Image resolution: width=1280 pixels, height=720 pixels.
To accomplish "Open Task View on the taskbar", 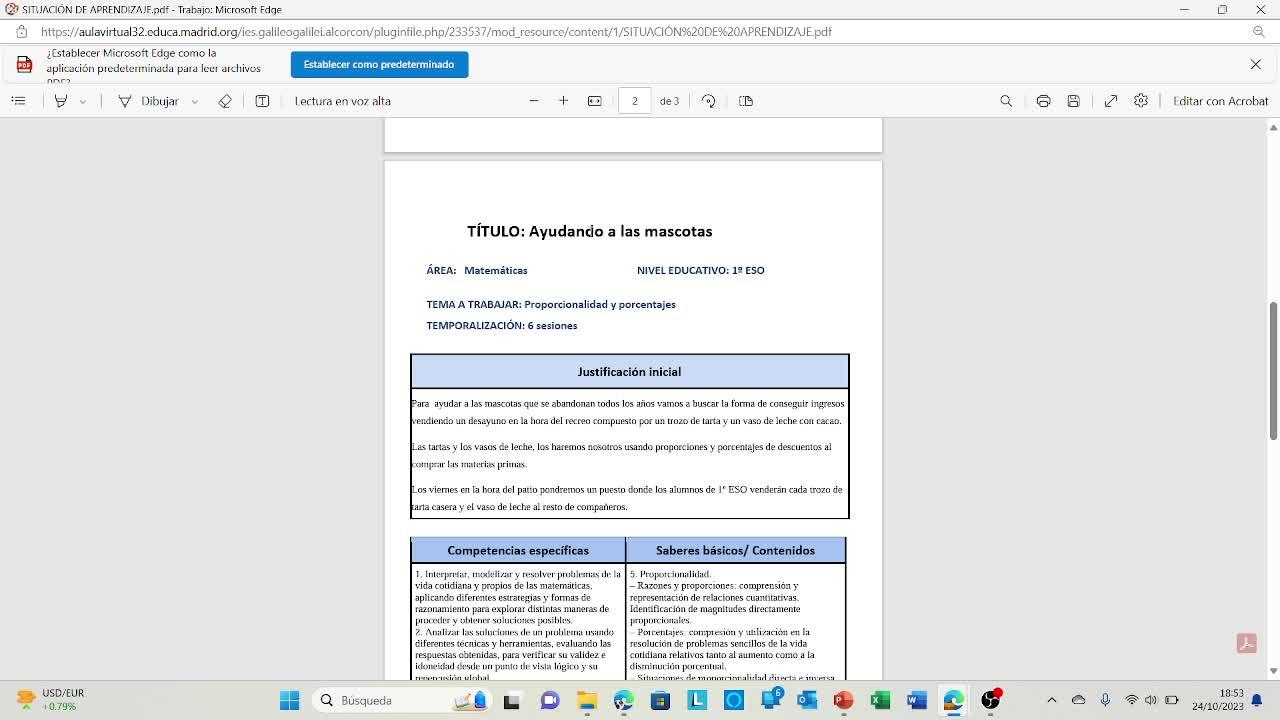I will 512,700.
